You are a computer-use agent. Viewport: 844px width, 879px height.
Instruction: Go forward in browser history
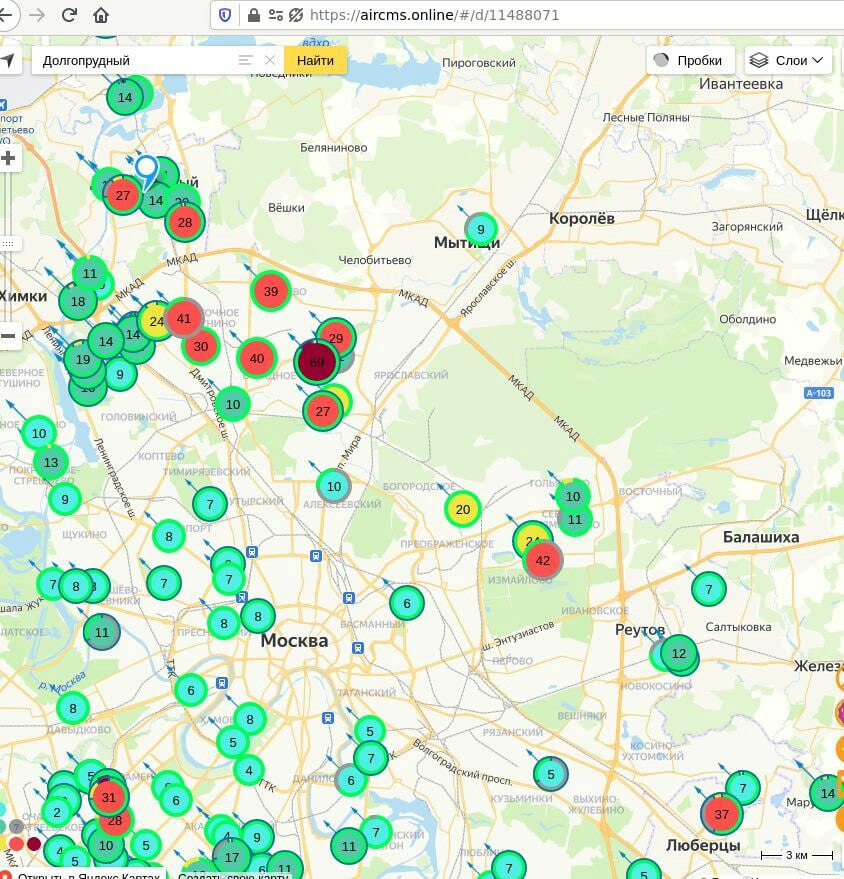click(x=37, y=15)
